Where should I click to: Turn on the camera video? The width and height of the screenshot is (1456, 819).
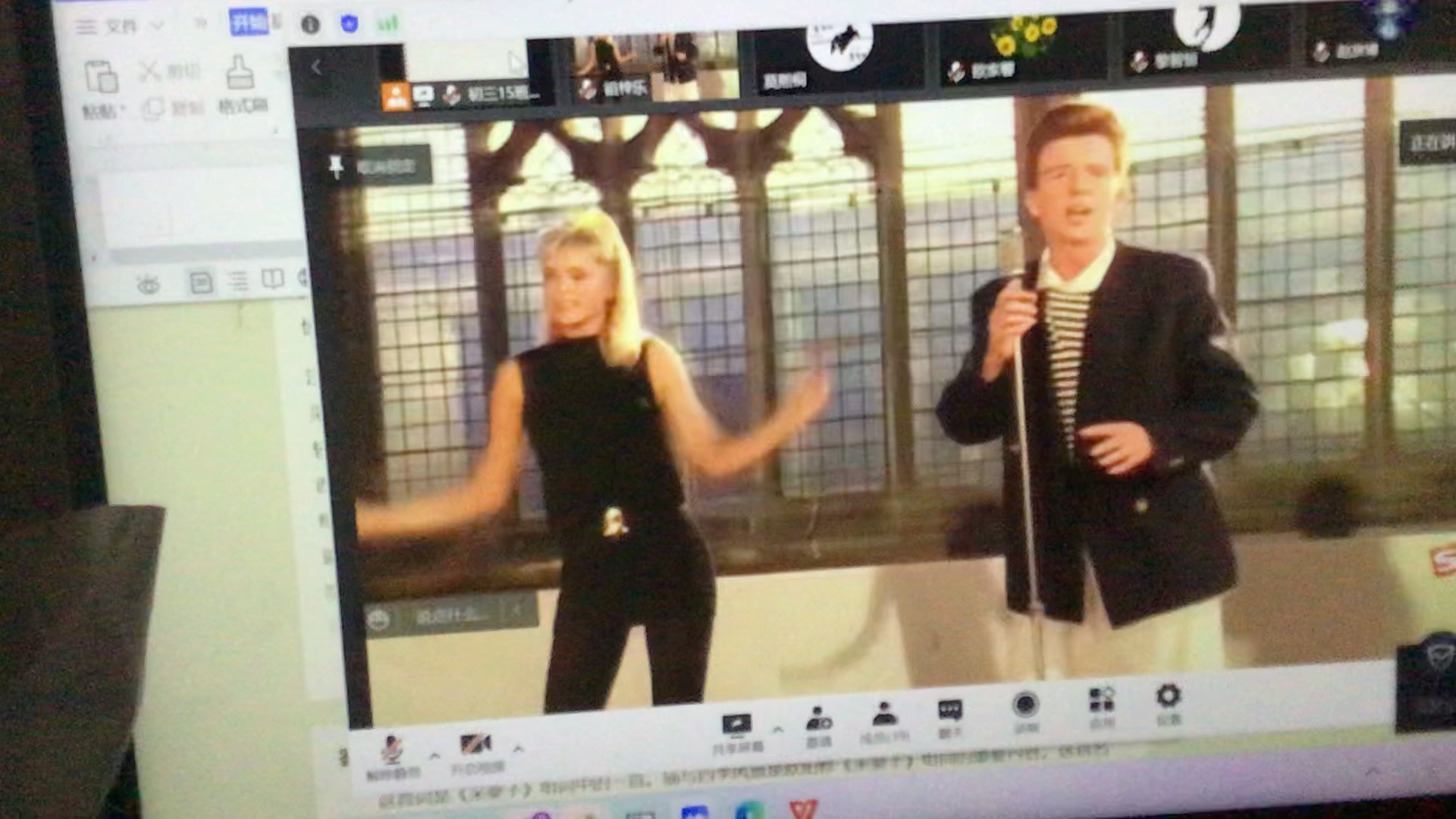(476, 753)
